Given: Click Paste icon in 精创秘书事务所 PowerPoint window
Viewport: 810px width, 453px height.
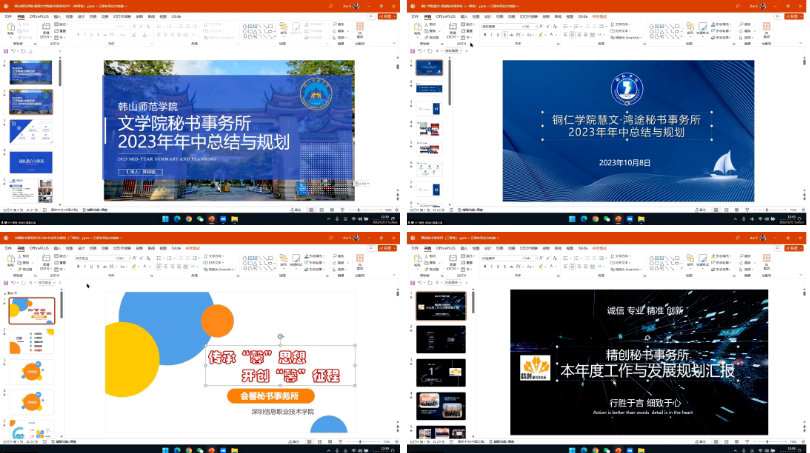Looking at the screenshot, I should click(417, 259).
